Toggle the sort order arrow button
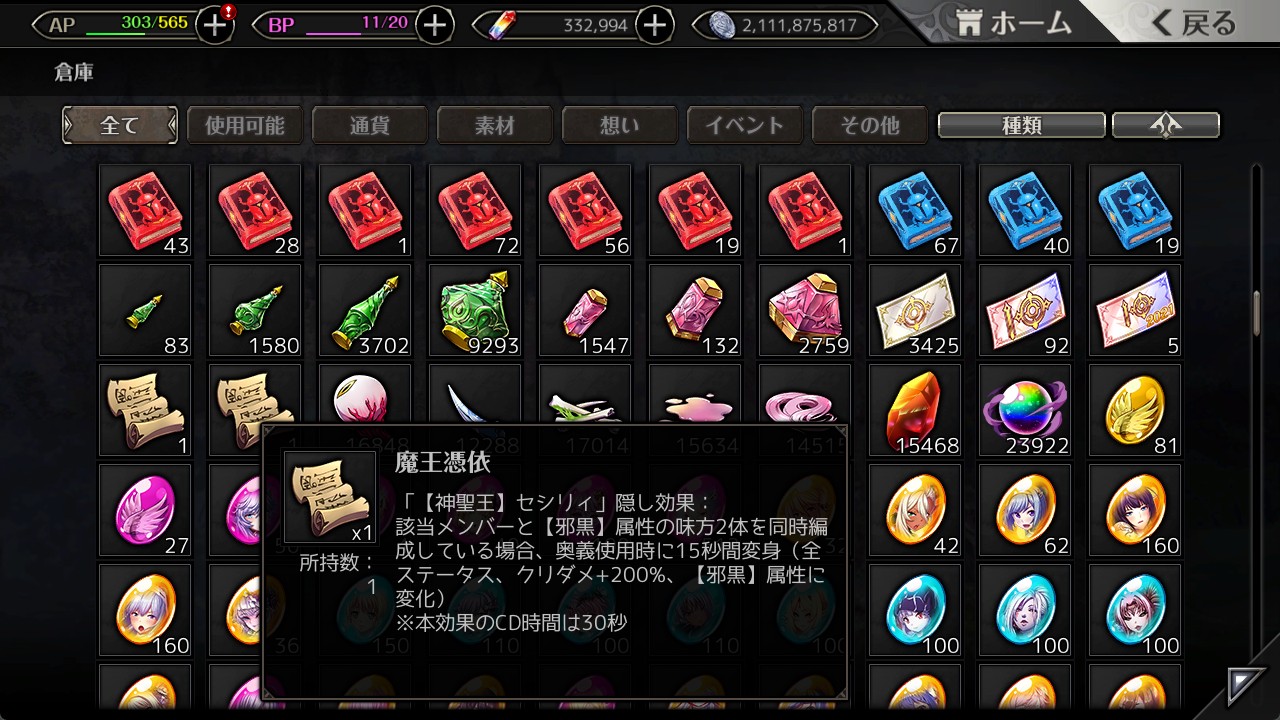 click(x=1166, y=125)
